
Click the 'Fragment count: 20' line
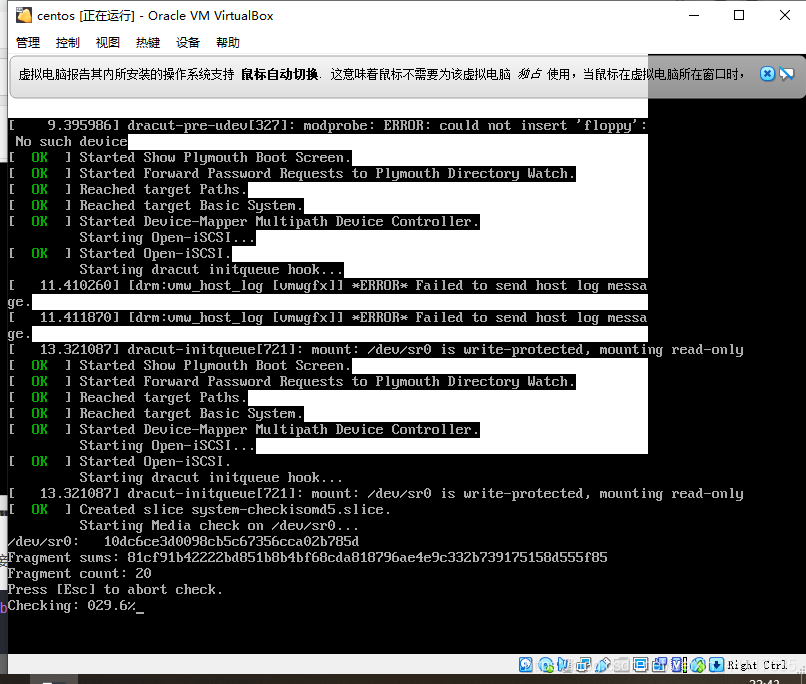pos(79,574)
